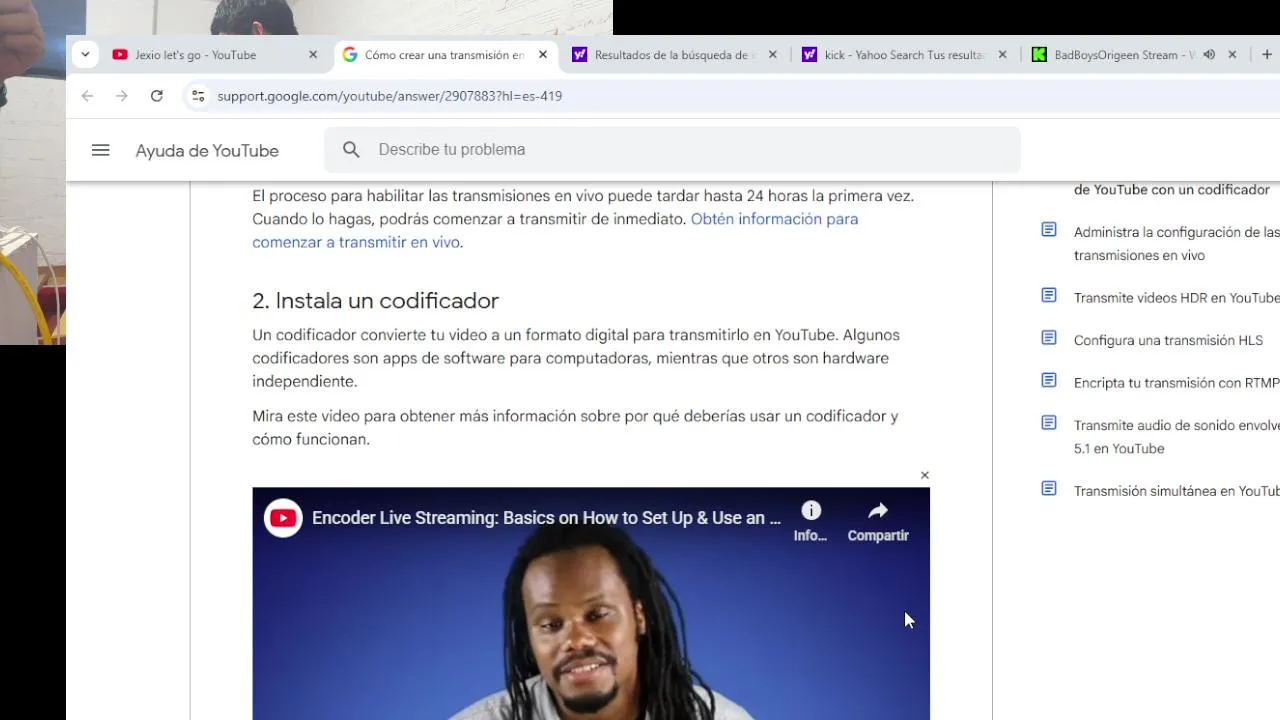Click the address bar URL
The width and height of the screenshot is (1280, 720).
pos(390,96)
